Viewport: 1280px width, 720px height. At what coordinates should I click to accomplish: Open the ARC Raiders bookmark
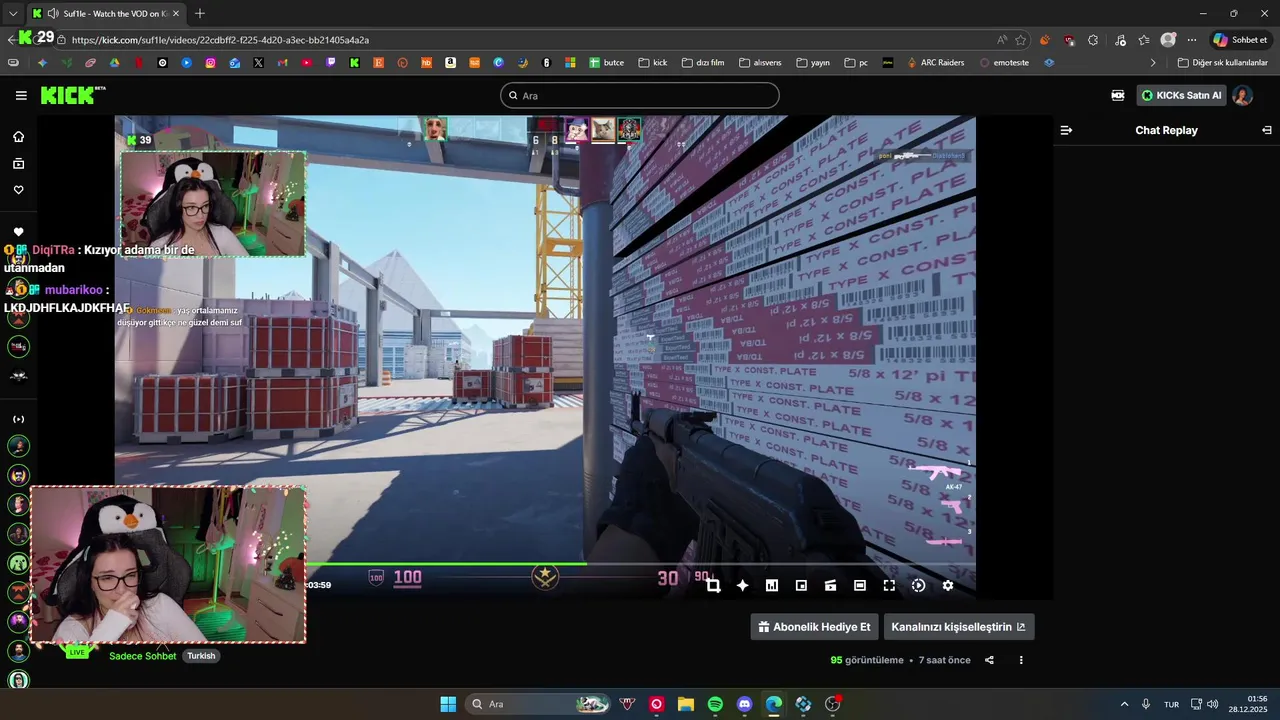pyautogui.click(x=935, y=62)
